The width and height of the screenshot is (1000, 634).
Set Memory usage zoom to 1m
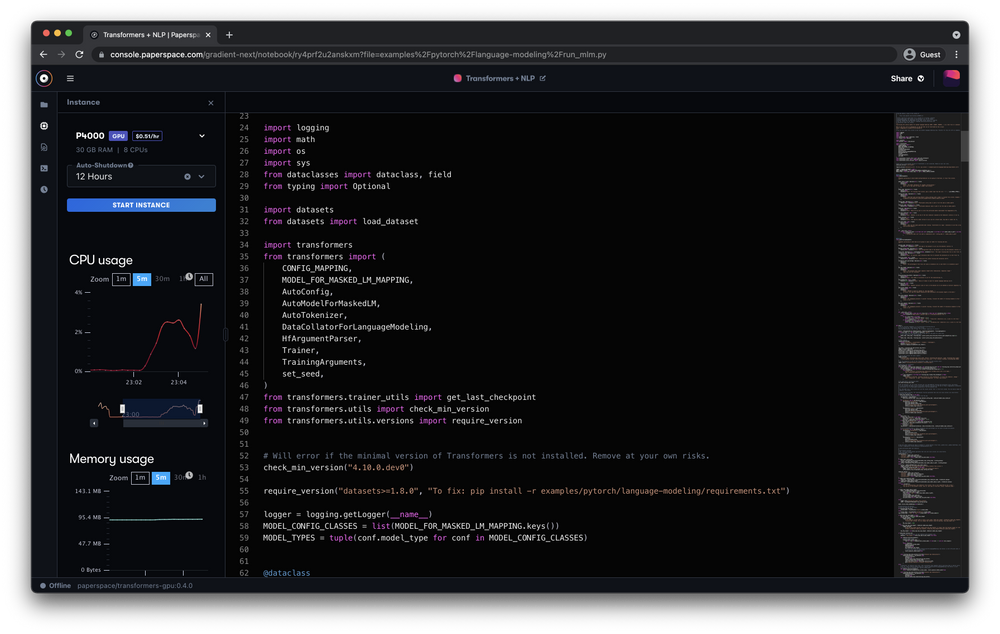(x=140, y=478)
